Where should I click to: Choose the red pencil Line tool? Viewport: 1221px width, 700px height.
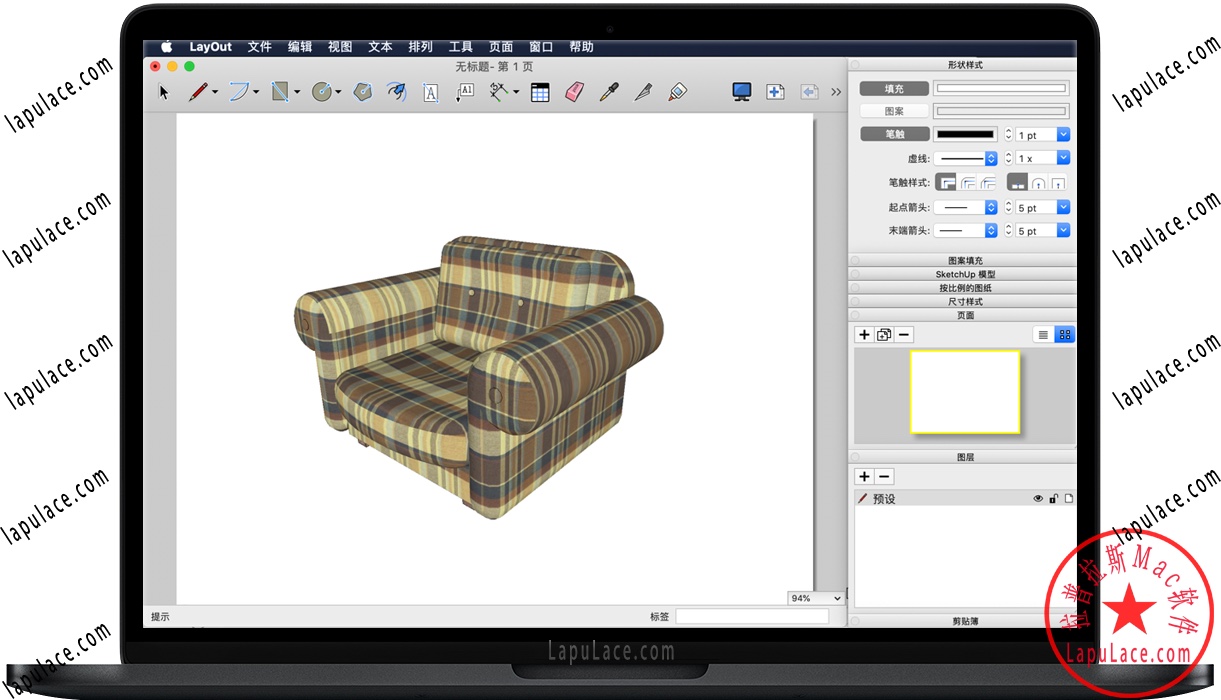tap(198, 92)
